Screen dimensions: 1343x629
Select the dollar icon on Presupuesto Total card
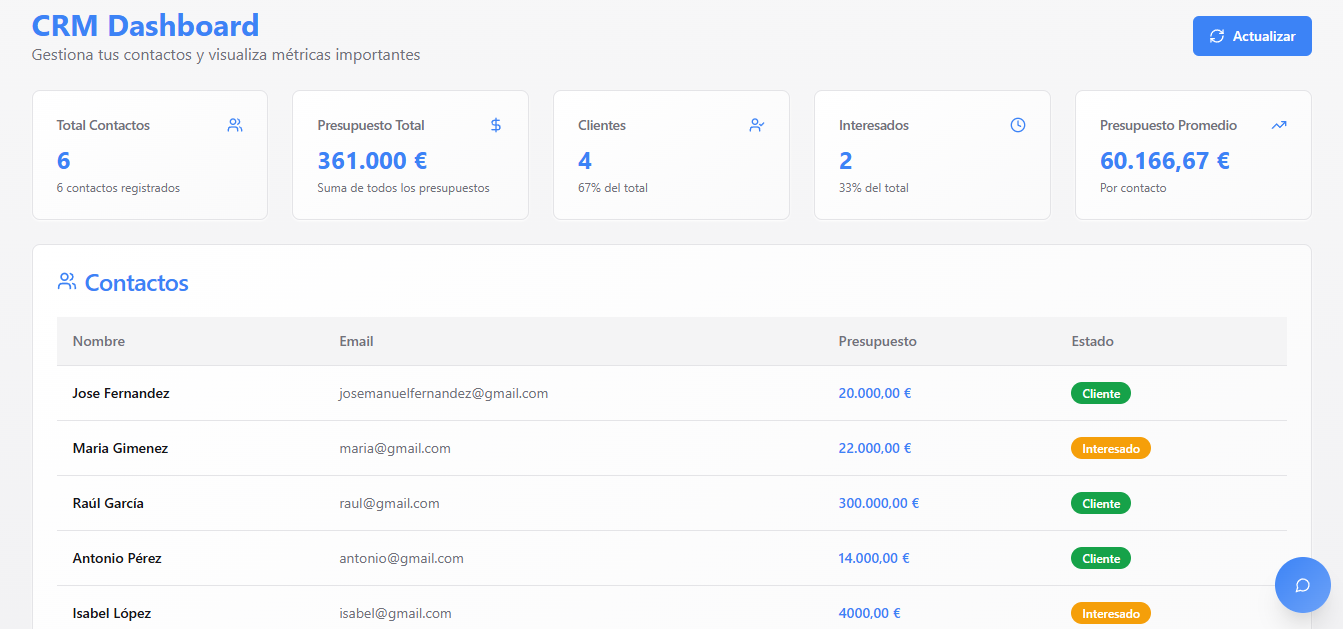point(495,125)
